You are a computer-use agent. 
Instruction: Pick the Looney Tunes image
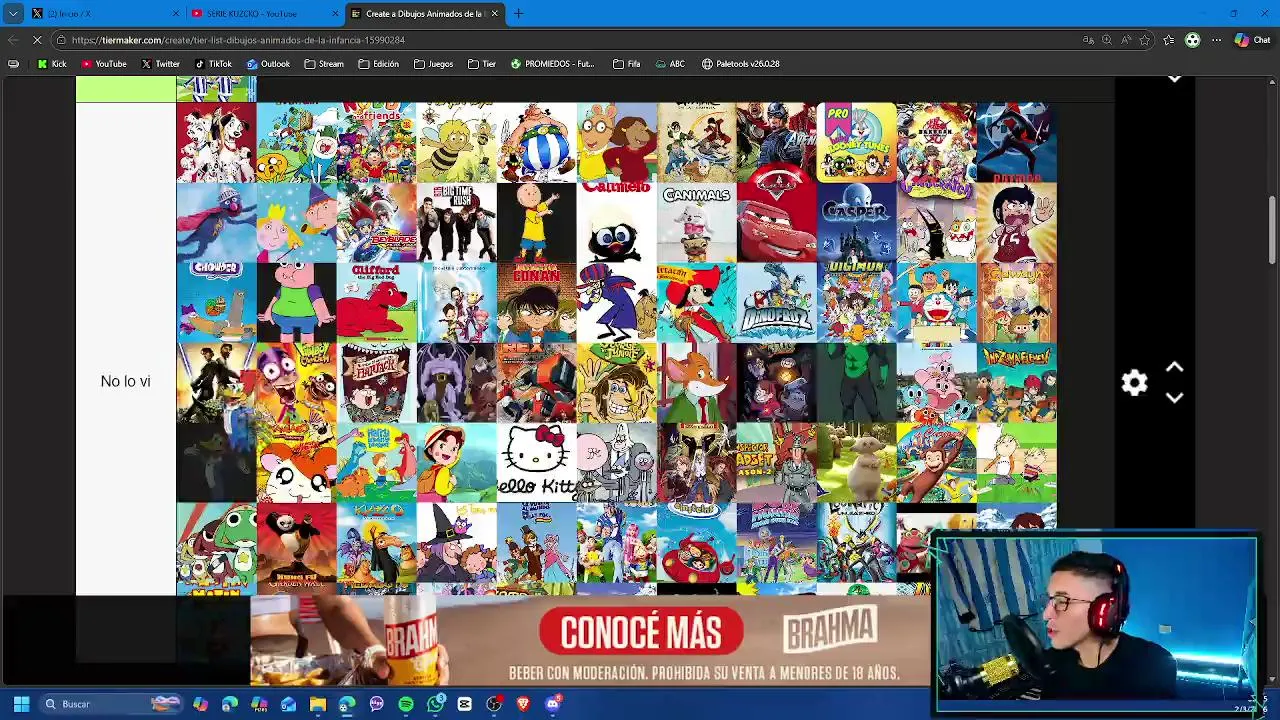[856, 142]
